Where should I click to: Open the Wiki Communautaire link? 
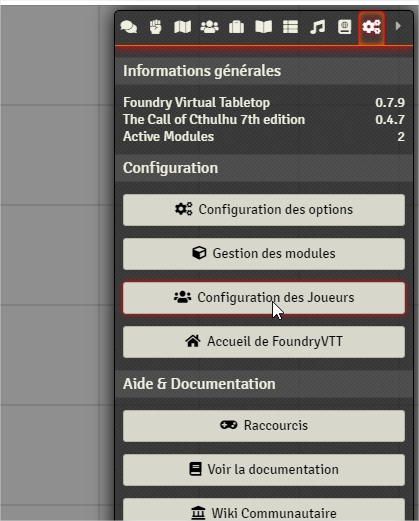click(x=264, y=510)
